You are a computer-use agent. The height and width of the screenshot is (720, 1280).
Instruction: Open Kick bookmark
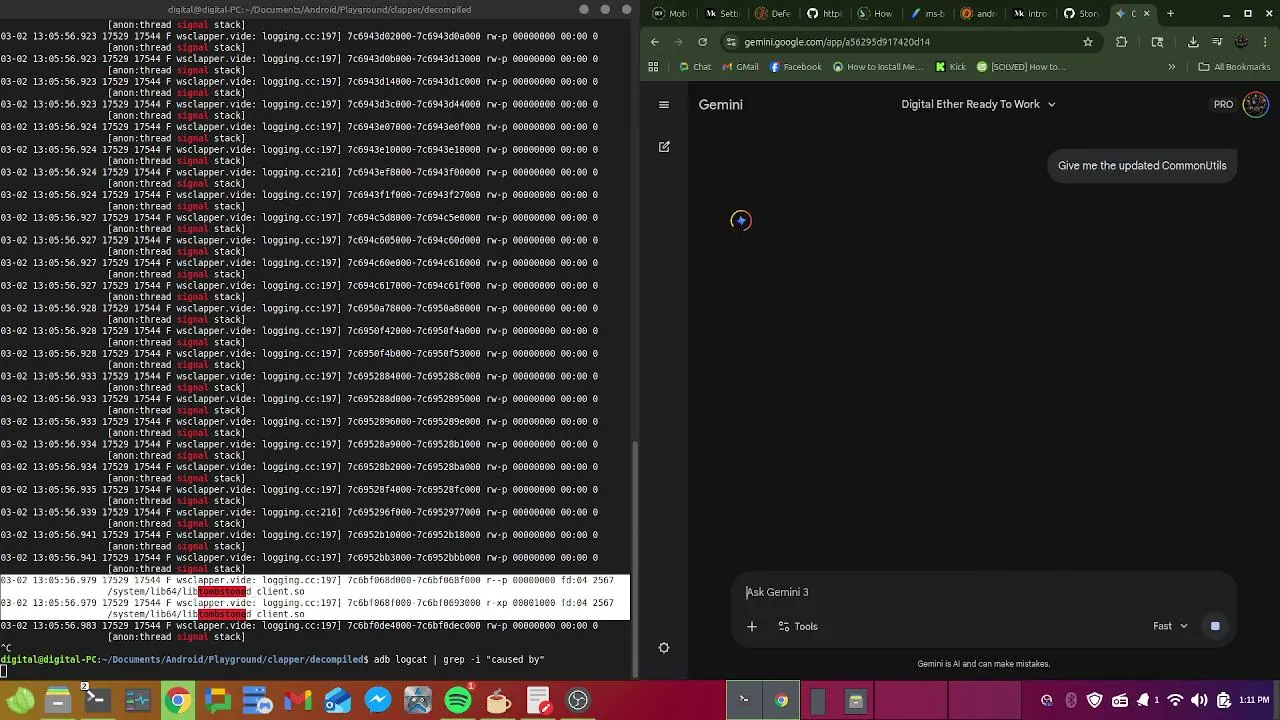point(951,67)
